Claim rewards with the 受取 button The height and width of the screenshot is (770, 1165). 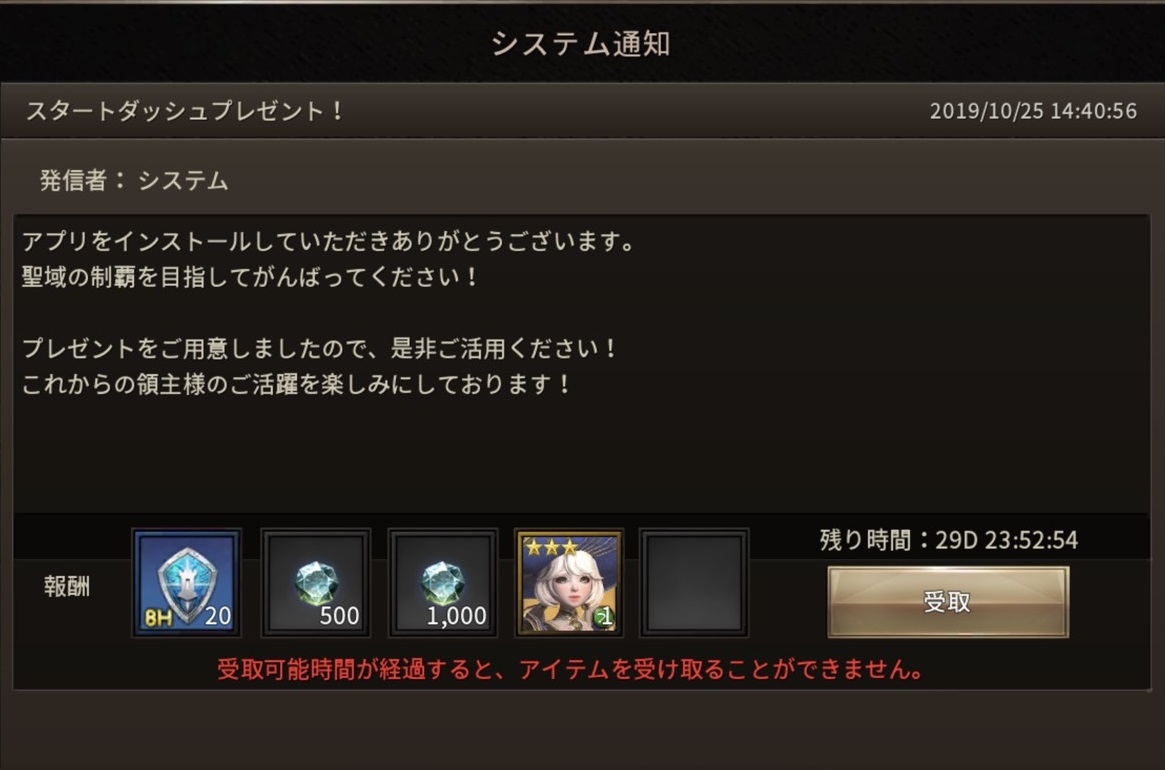948,602
